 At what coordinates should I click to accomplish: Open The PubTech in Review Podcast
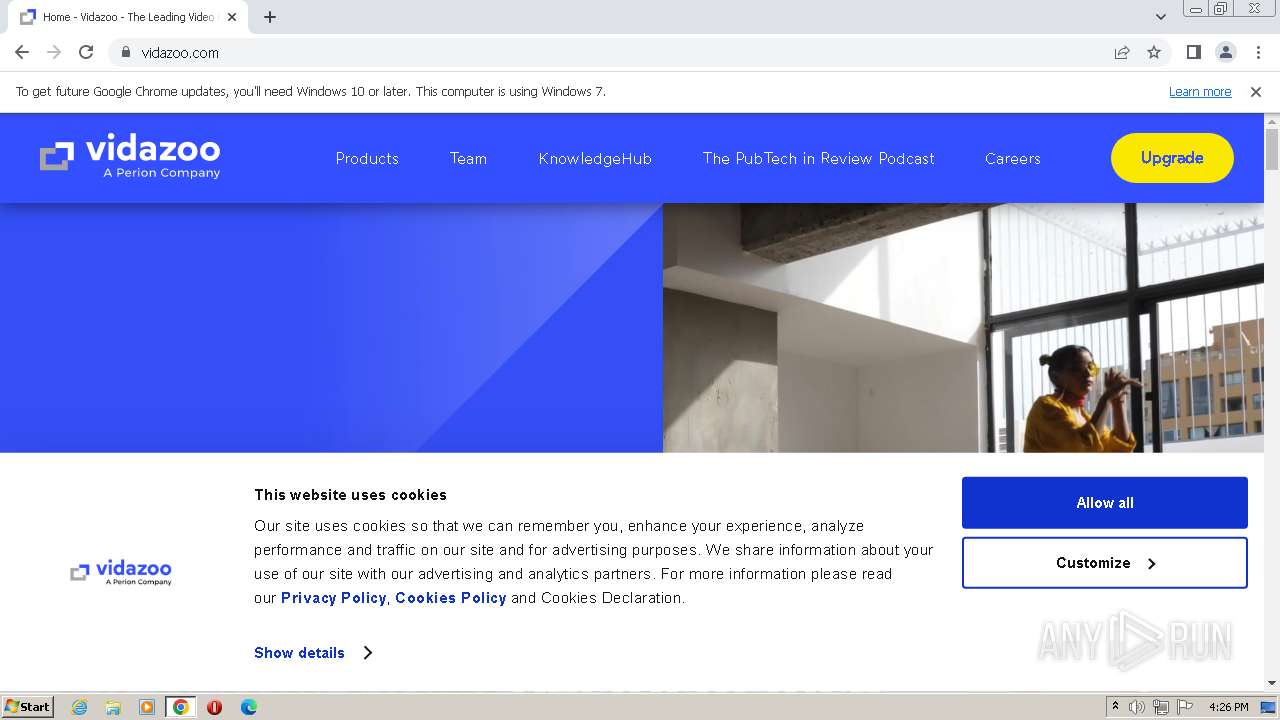[818, 158]
